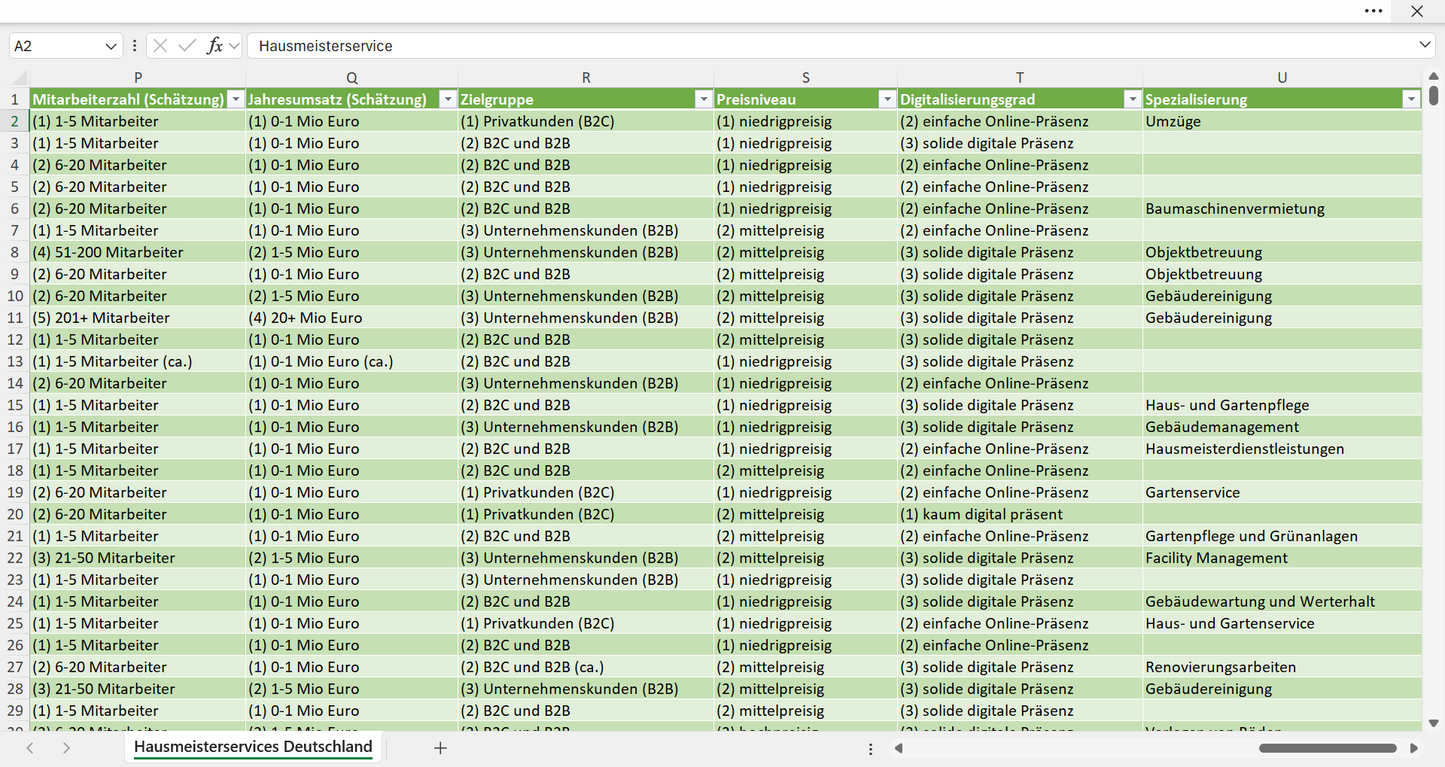Screen dimensions: 1445x767
Task: Select column T header
Action: [1020, 77]
